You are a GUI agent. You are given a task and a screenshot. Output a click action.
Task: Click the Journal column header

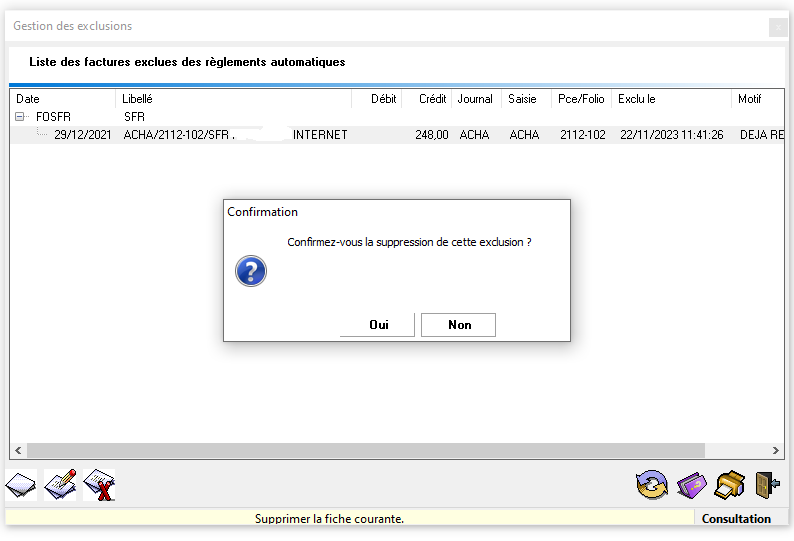click(x=475, y=99)
